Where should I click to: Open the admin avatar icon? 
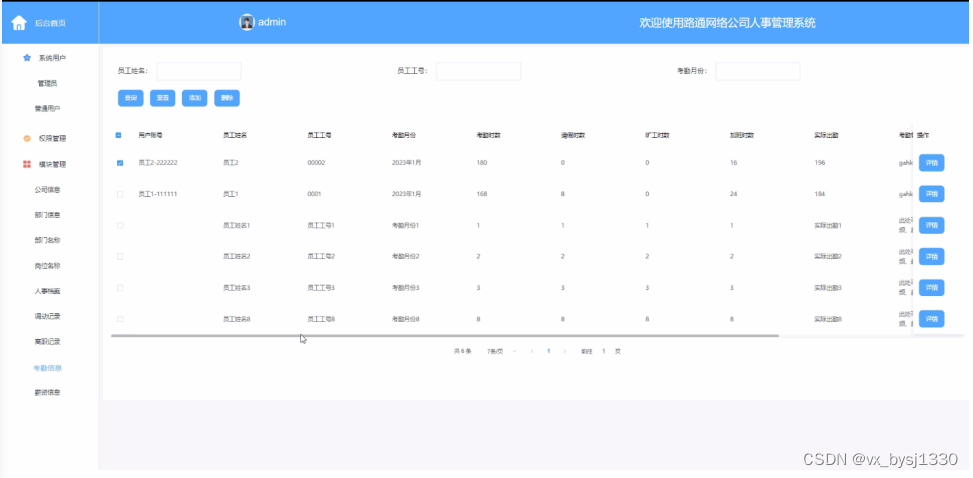point(247,22)
